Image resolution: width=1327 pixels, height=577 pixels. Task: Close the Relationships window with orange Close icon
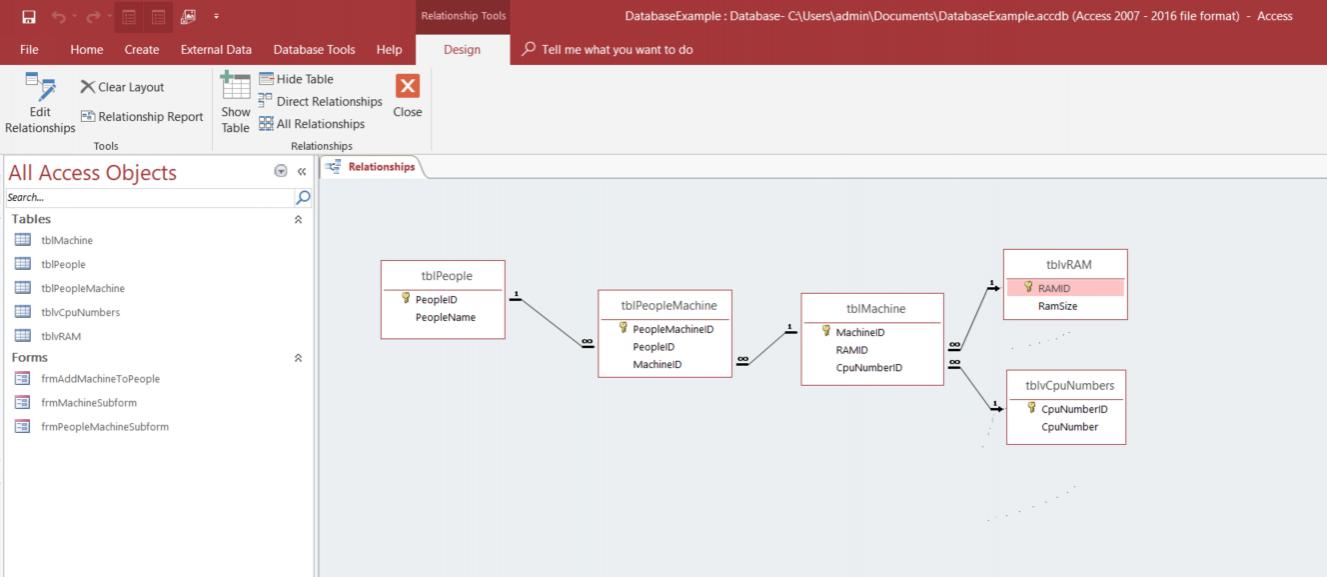[407, 86]
